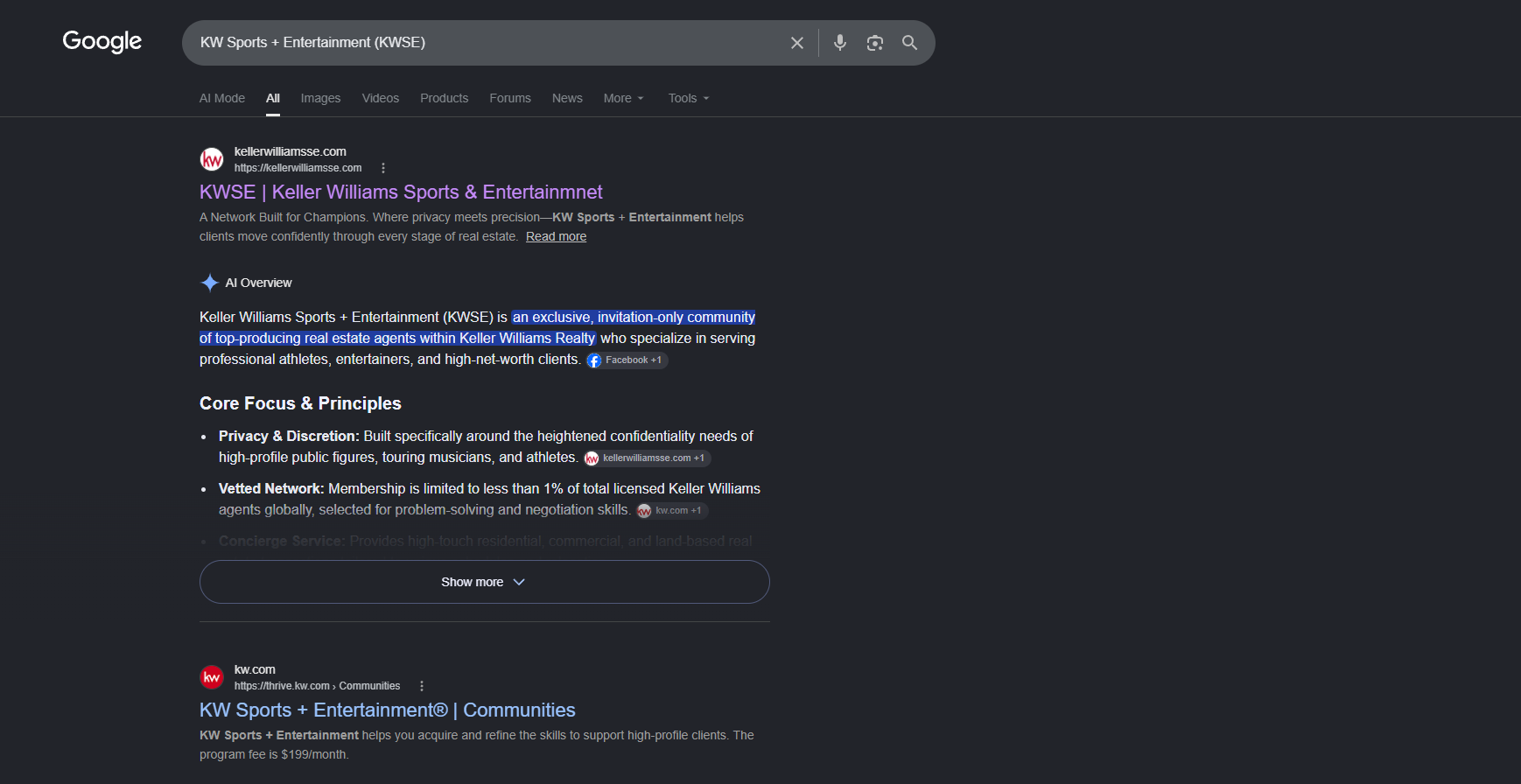The height and width of the screenshot is (784, 1521).
Task: Click Read more in first result snippet
Action: (556, 237)
